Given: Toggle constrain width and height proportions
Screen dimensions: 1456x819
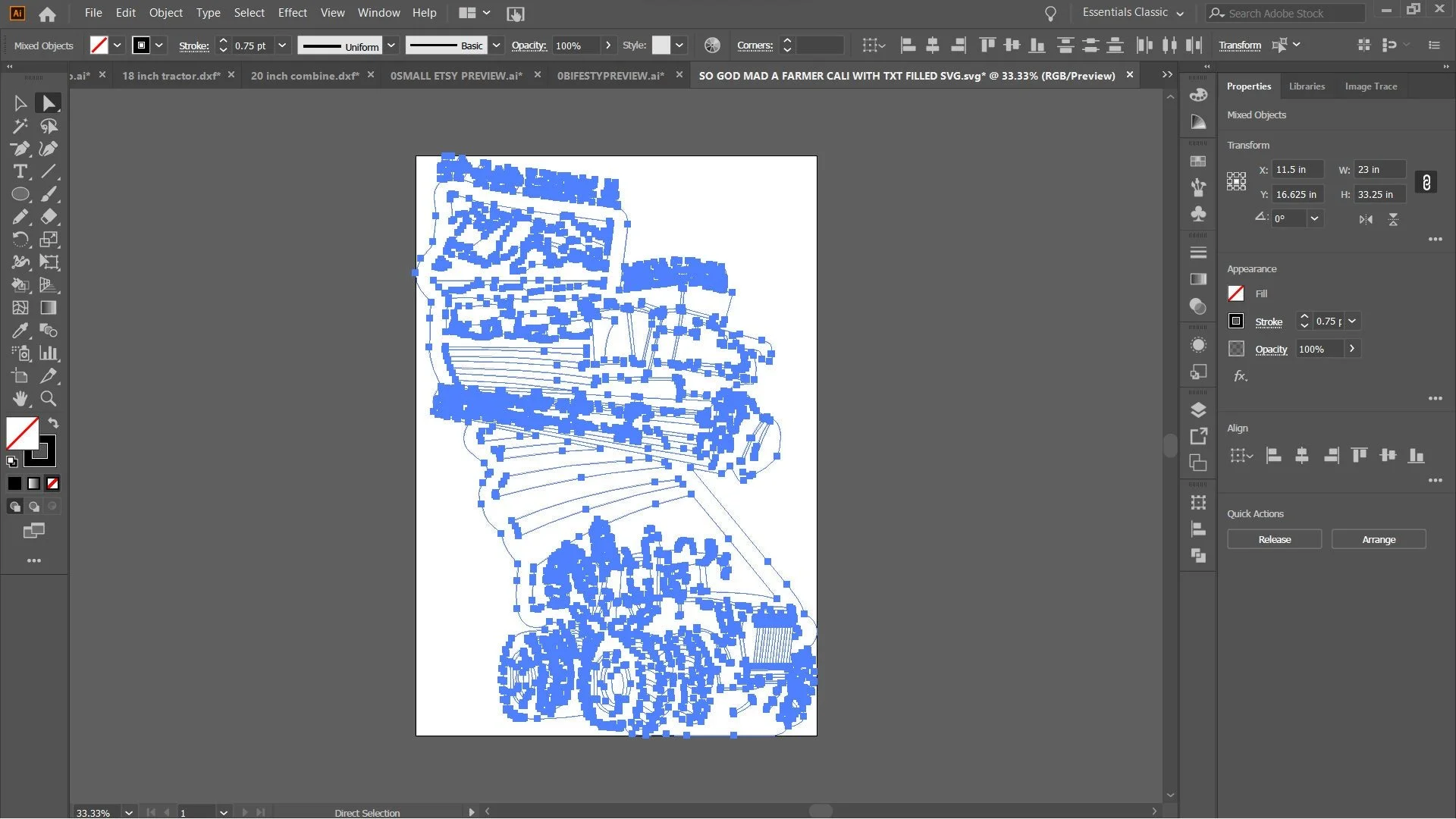Looking at the screenshot, I should point(1426,183).
